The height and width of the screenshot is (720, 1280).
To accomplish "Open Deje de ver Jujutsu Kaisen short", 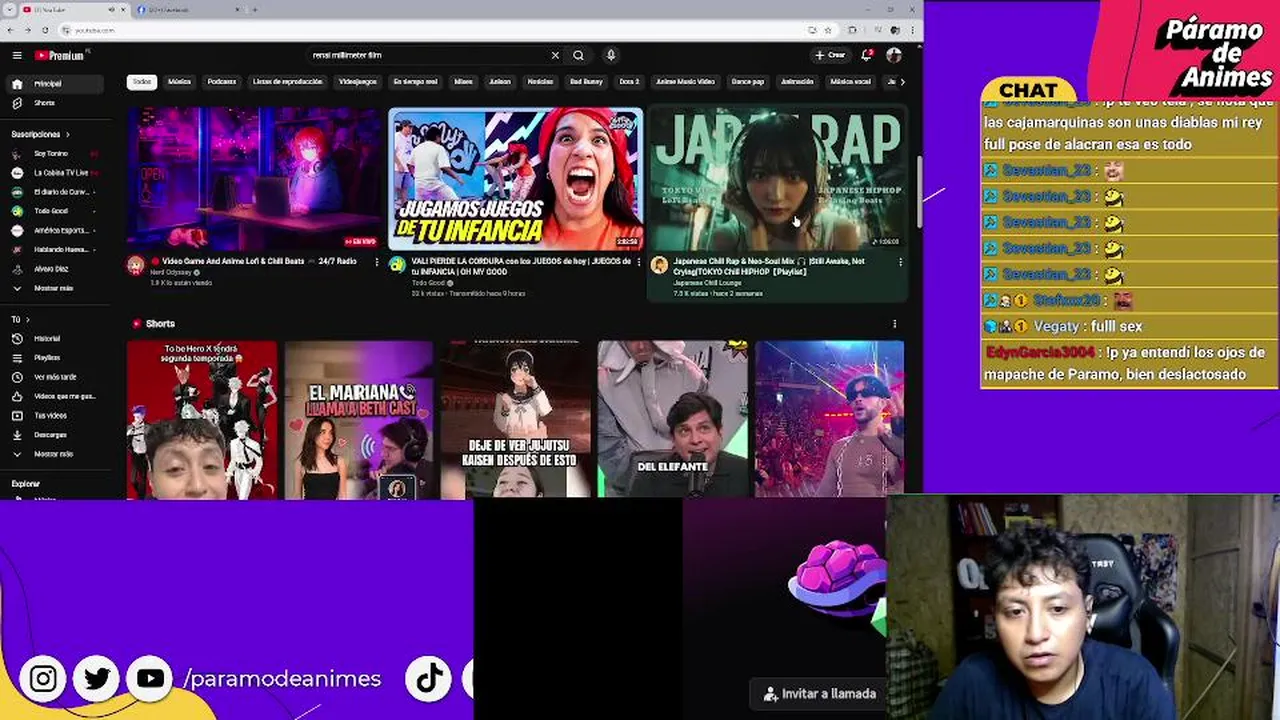I will [x=516, y=420].
